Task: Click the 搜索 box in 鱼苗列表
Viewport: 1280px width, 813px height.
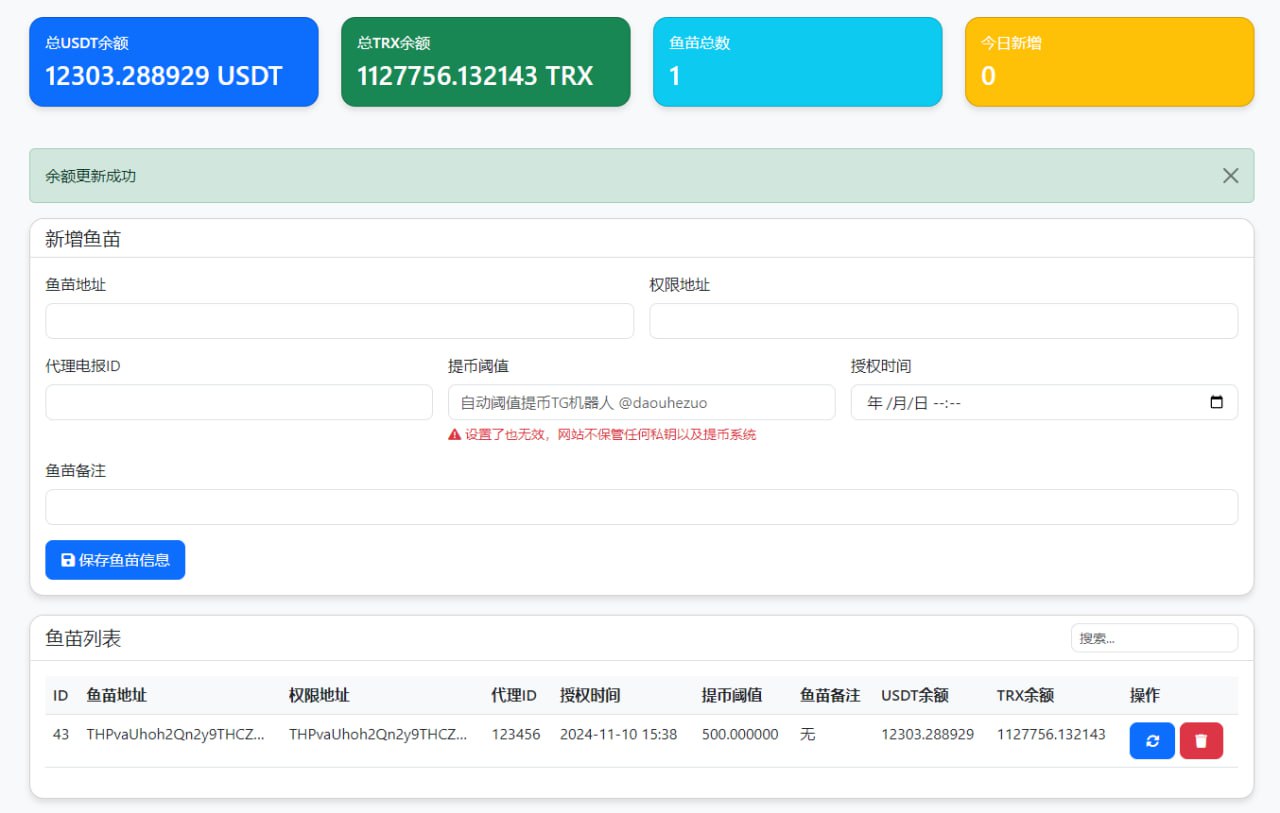Action: click(x=1154, y=638)
